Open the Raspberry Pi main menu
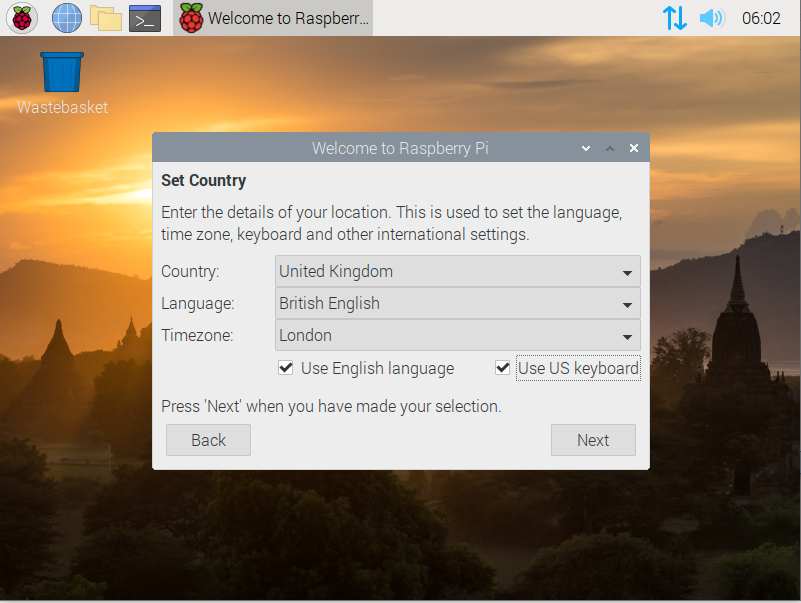This screenshot has height=603, width=801. tap(21, 18)
